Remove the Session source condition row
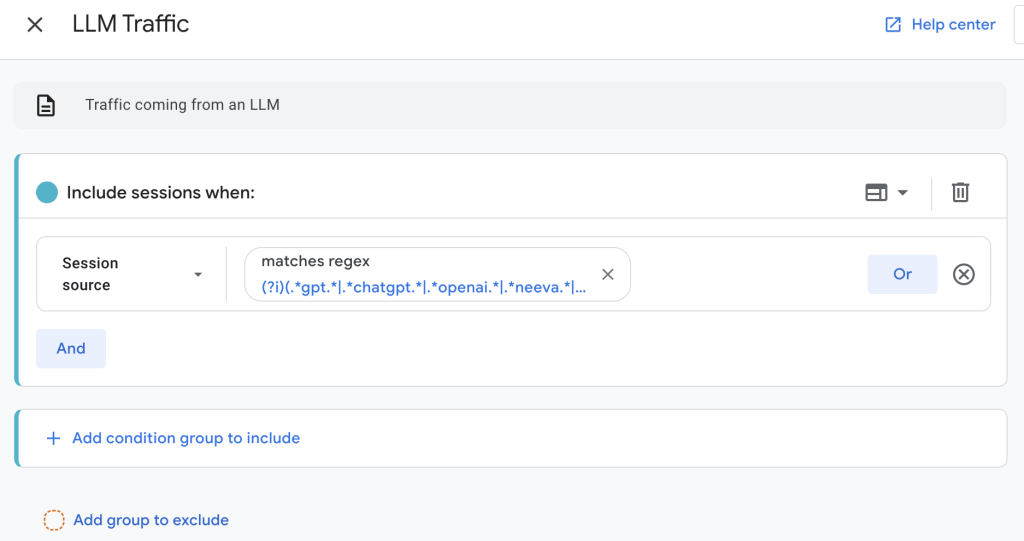The width and height of the screenshot is (1024, 541). (963, 274)
